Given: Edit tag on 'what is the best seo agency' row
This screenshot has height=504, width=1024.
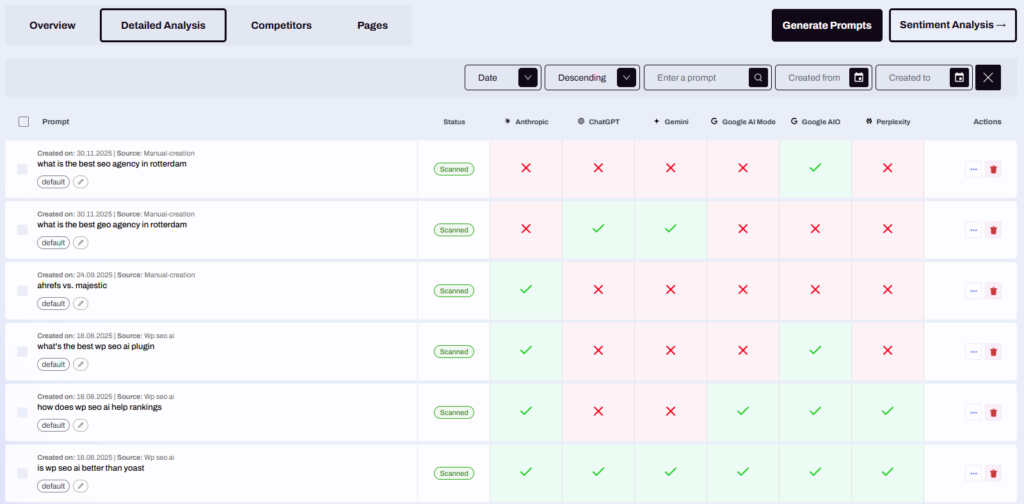Looking at the screenshot, I should pyautogui.click(x=81, y=182).
